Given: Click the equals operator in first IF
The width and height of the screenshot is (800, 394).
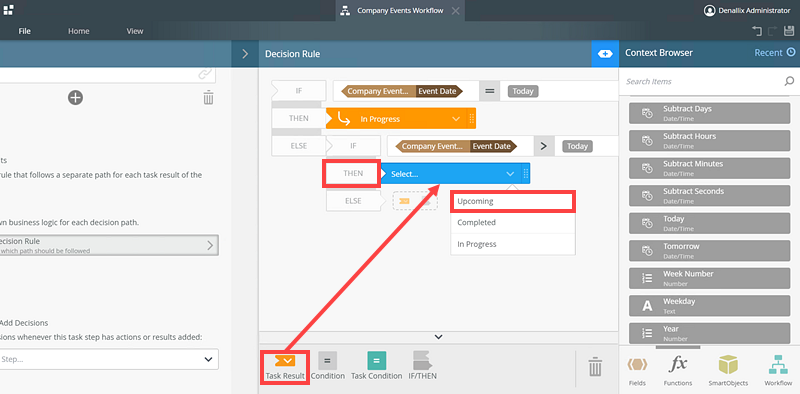Looking at the screenshot, I should click(490, 92).
